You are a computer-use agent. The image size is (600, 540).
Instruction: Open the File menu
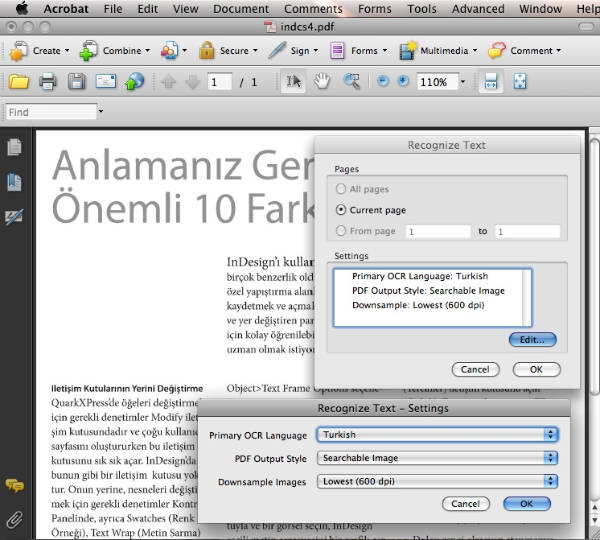(113, 8)
